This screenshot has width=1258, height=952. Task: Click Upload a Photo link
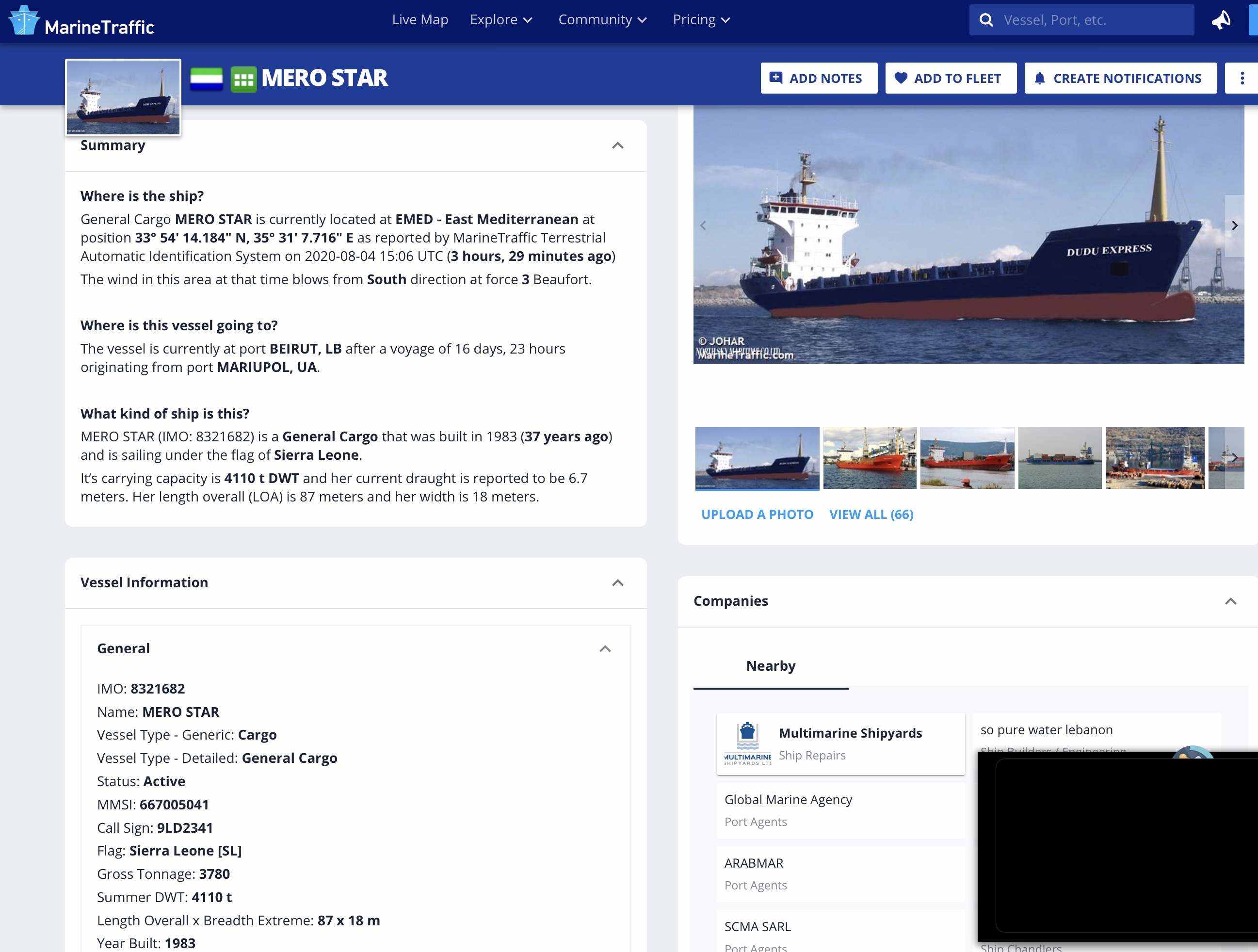(757, 515)
